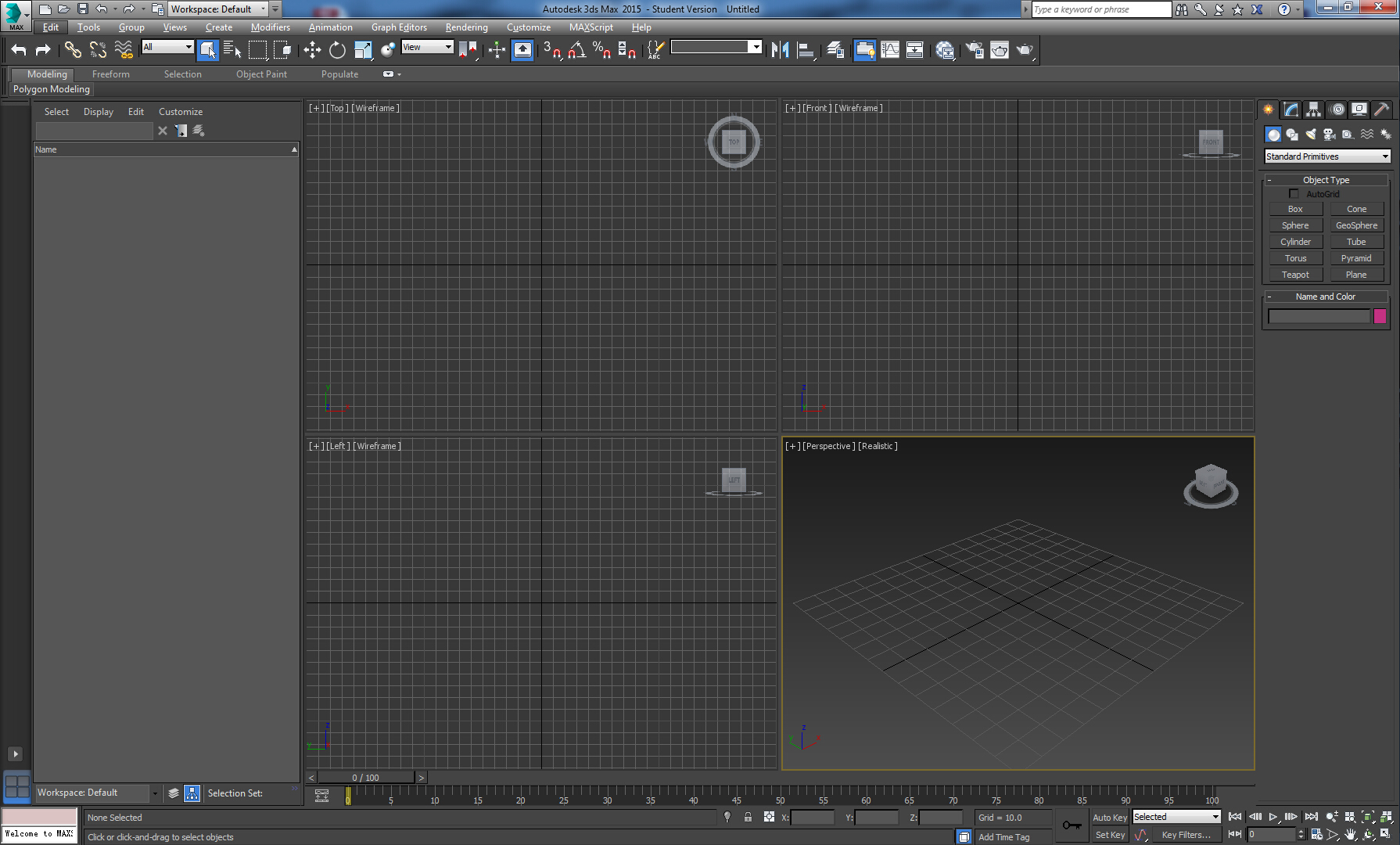Screen dimensions: 1400x845
Task: Switch to the Hierarchy panel tab
Action: pyautogui.click(x=1314, y=110)
